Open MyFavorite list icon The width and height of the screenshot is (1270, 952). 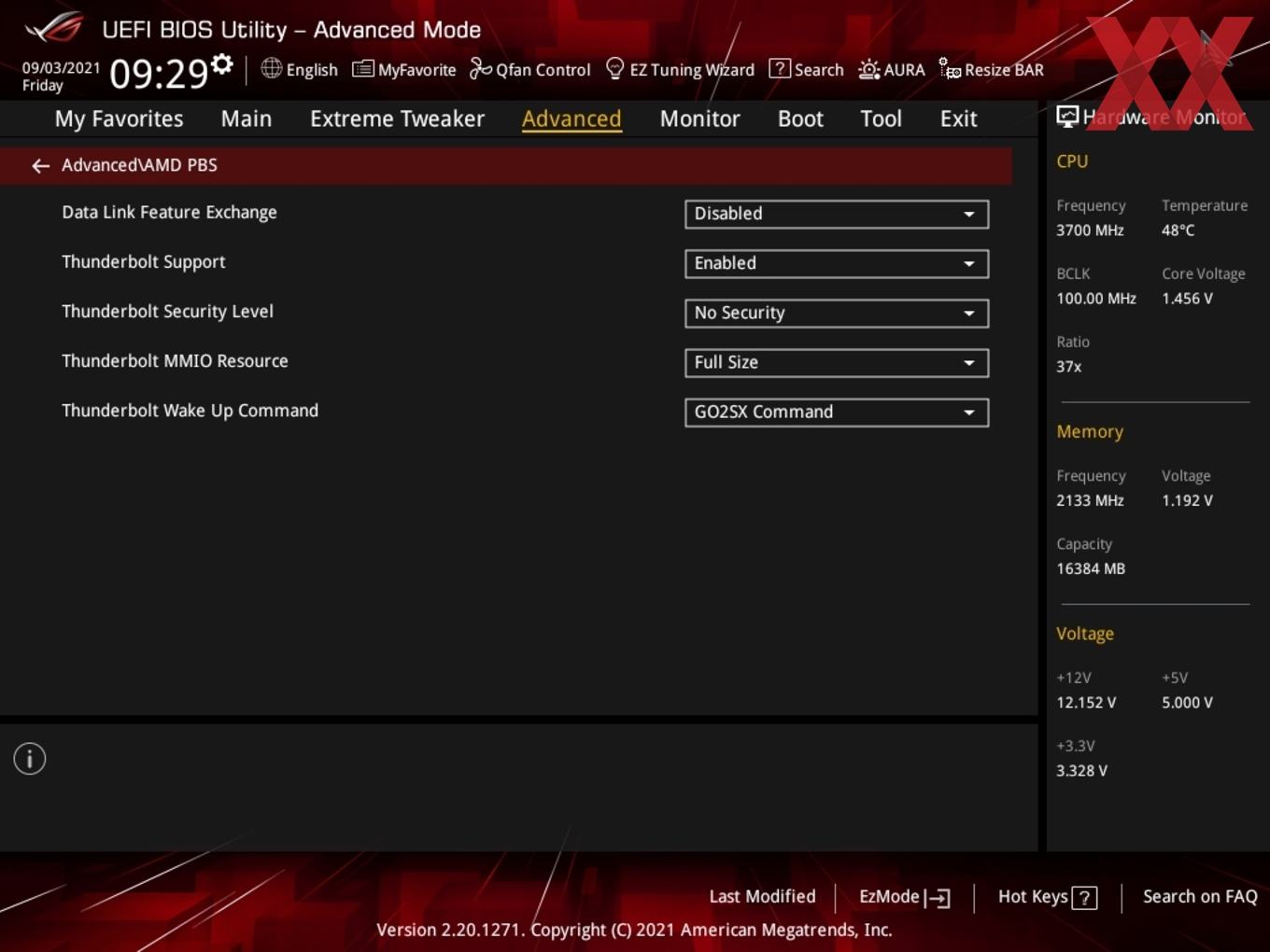point(362,69)
